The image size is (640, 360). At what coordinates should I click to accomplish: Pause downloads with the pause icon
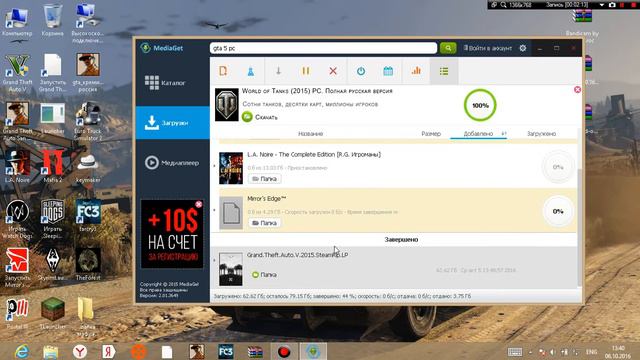click(x=306, y=71)
